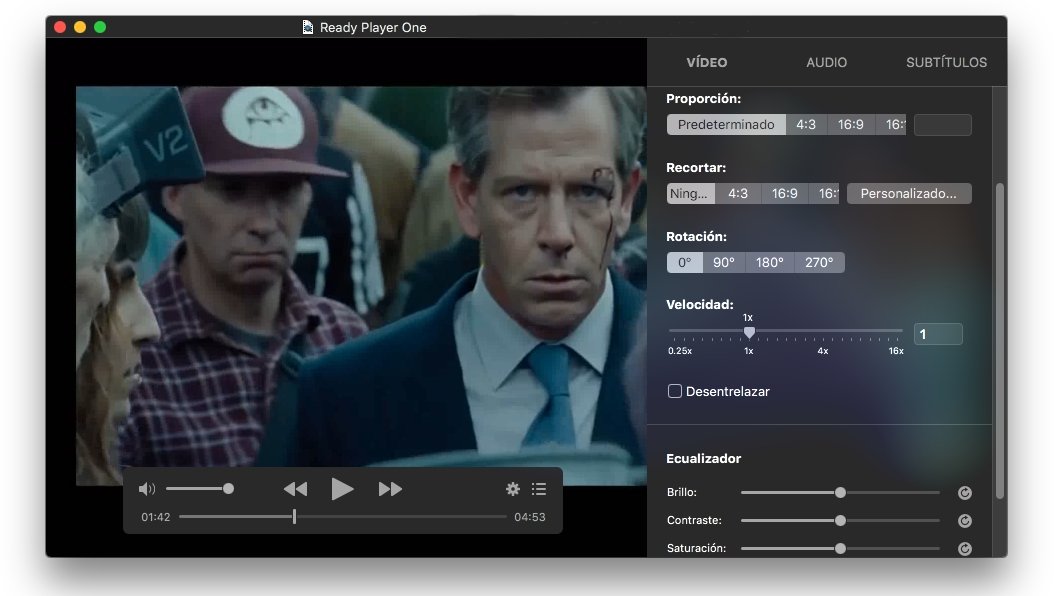Click the Velocidad speed slider handle
The image size is (1054, 596).
749,332
